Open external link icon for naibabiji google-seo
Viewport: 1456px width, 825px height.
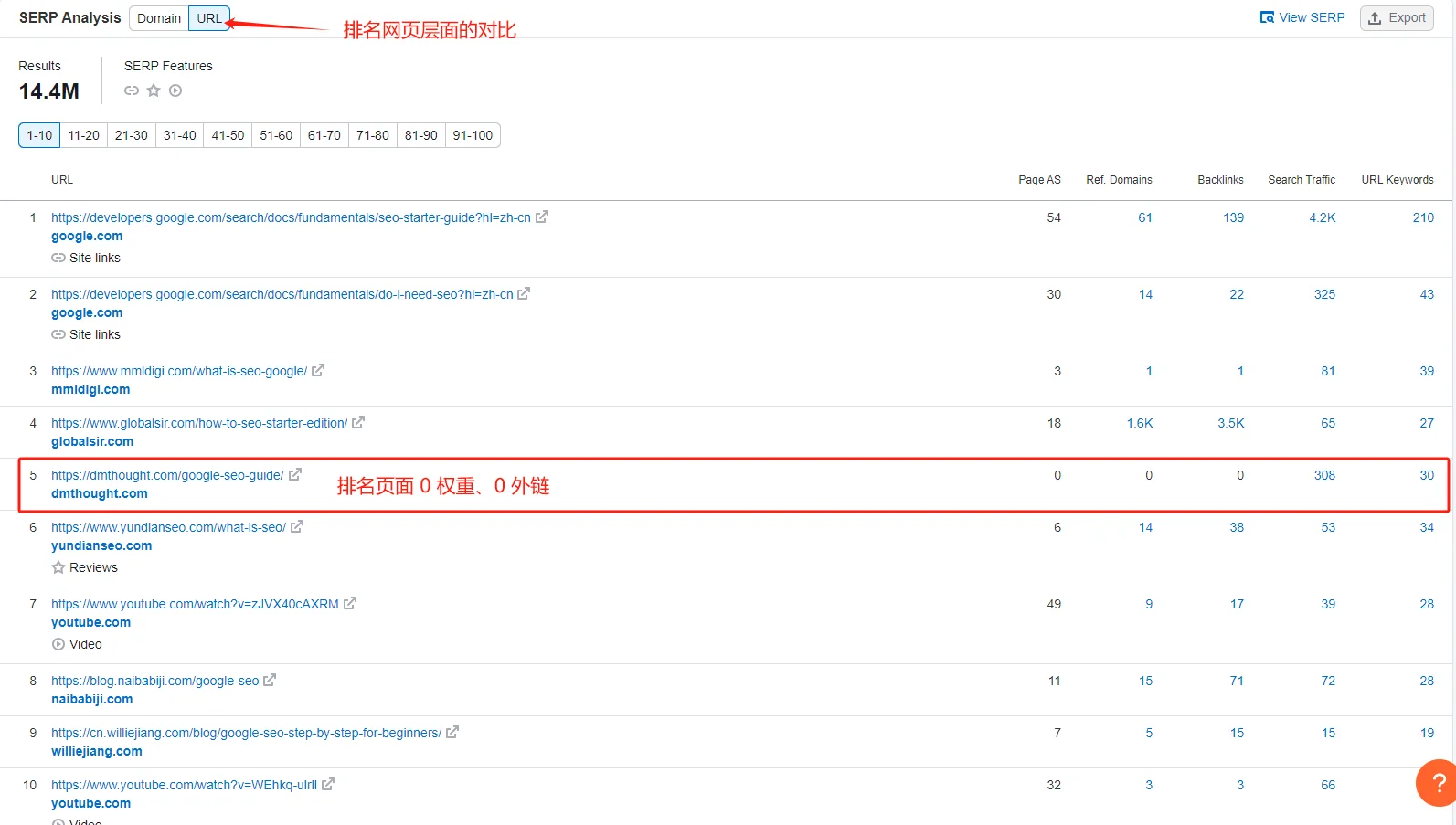click(x=270, y=680)
